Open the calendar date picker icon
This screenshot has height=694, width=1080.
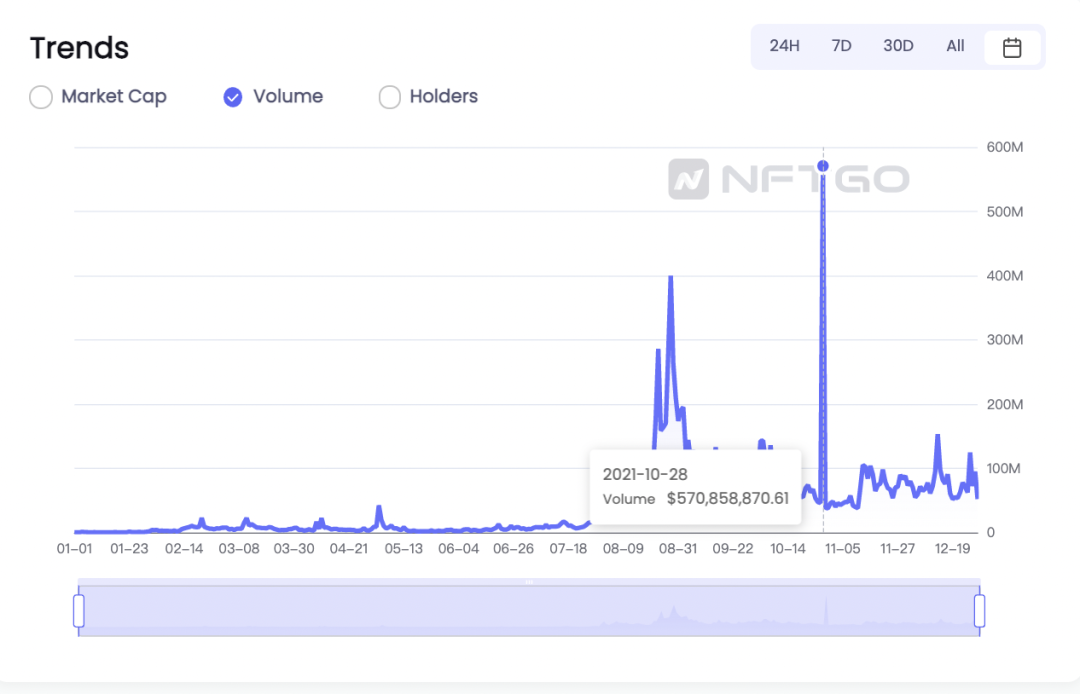(1012, 48)
